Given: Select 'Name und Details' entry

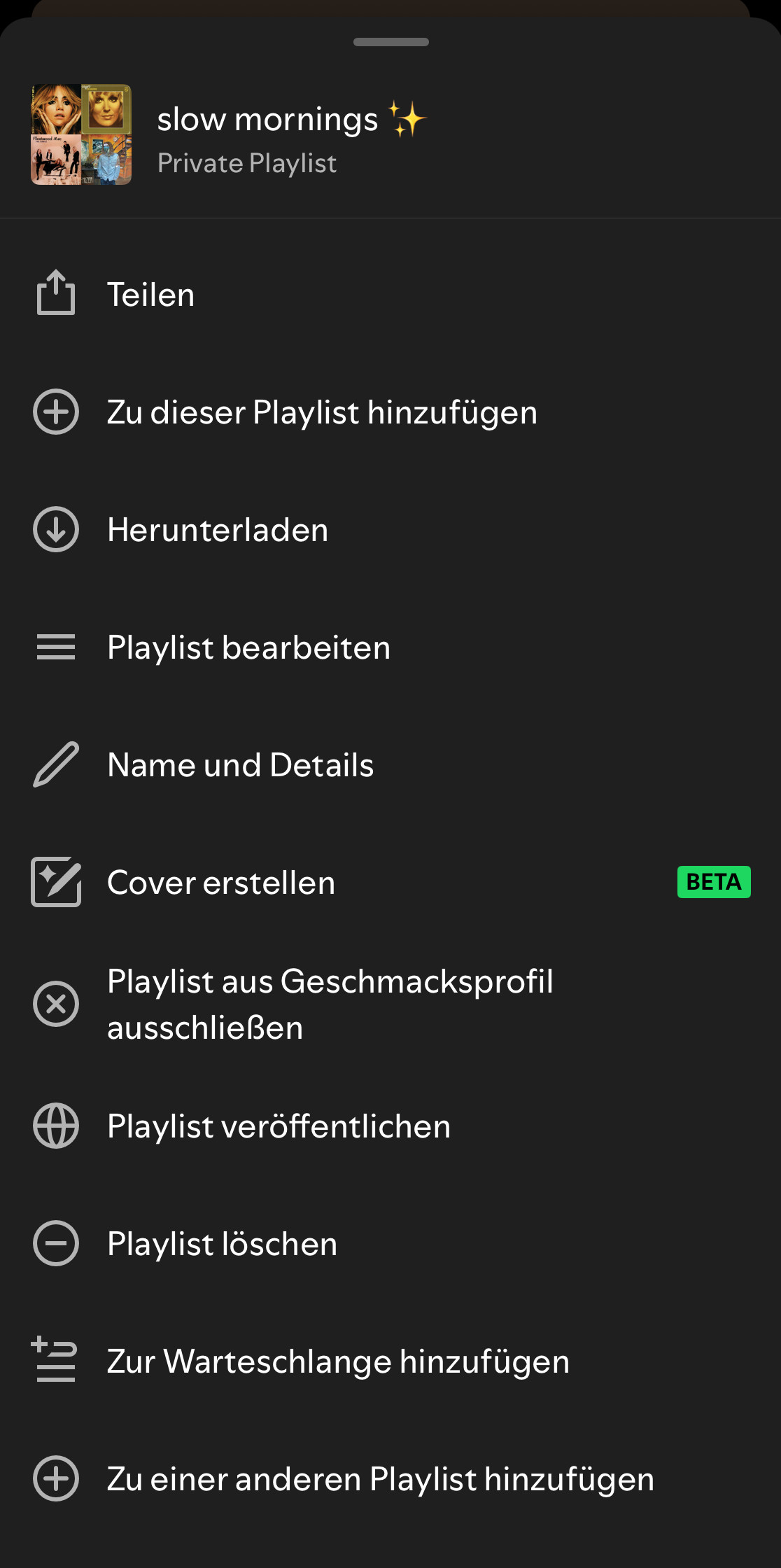Looking at the screenshot, I should tap(240, 765).
